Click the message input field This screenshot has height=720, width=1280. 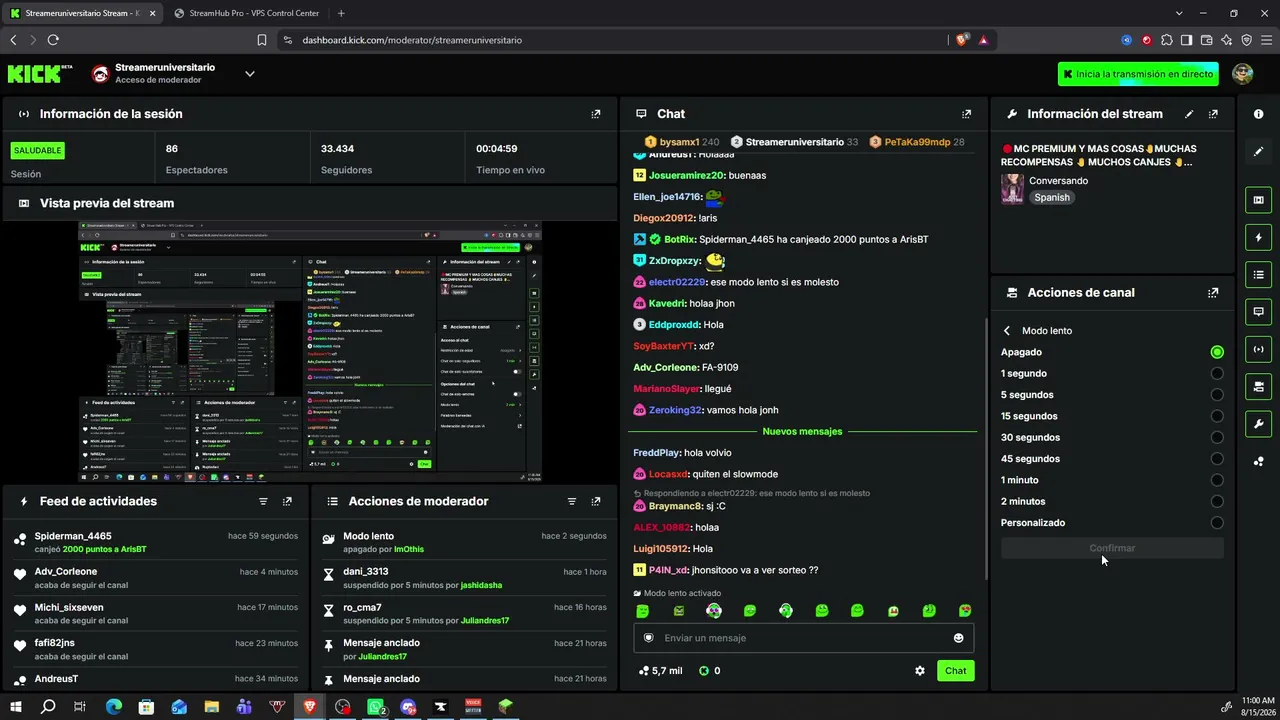(803, 638)
